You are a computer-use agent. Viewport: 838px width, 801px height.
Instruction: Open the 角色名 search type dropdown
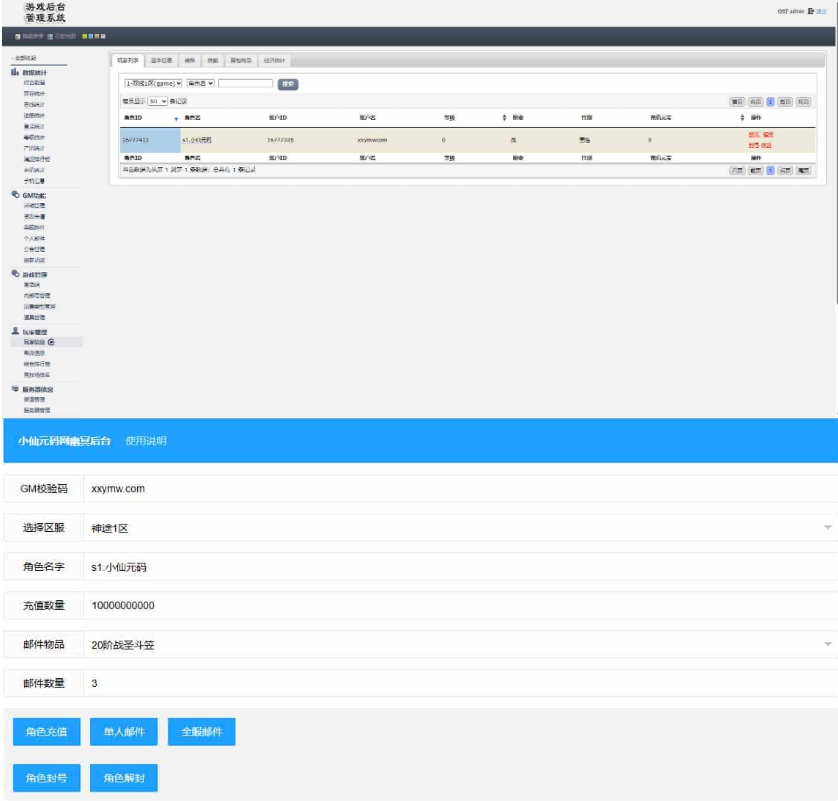[x=200, y=84]
